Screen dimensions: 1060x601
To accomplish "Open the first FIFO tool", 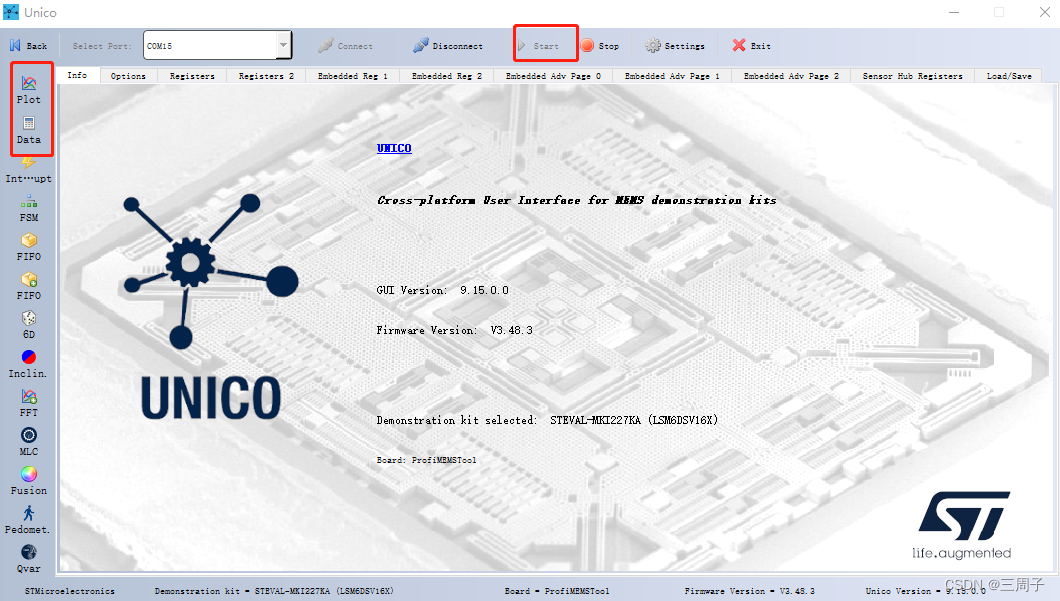I will (x=28, y=247).
